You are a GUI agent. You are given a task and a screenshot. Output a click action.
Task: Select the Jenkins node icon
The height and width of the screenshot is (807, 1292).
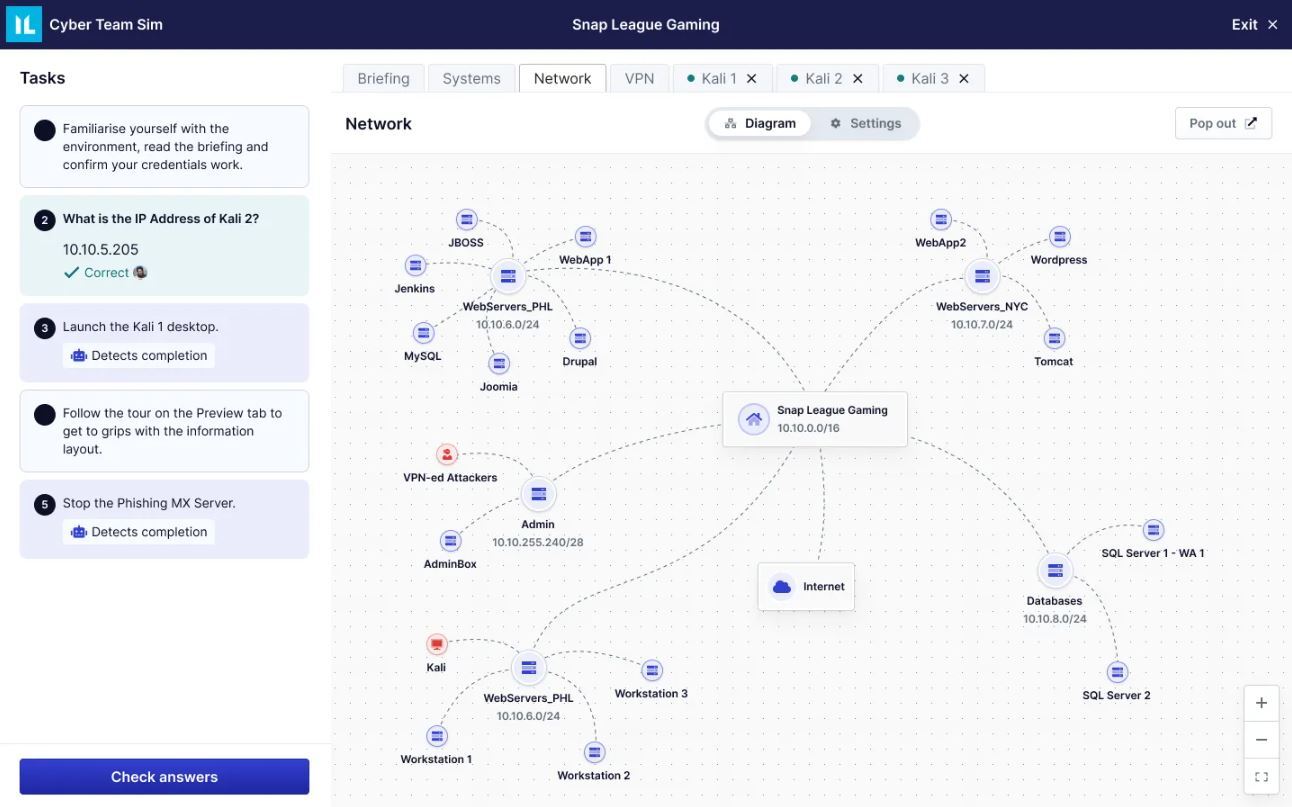(x=415, y=265)
